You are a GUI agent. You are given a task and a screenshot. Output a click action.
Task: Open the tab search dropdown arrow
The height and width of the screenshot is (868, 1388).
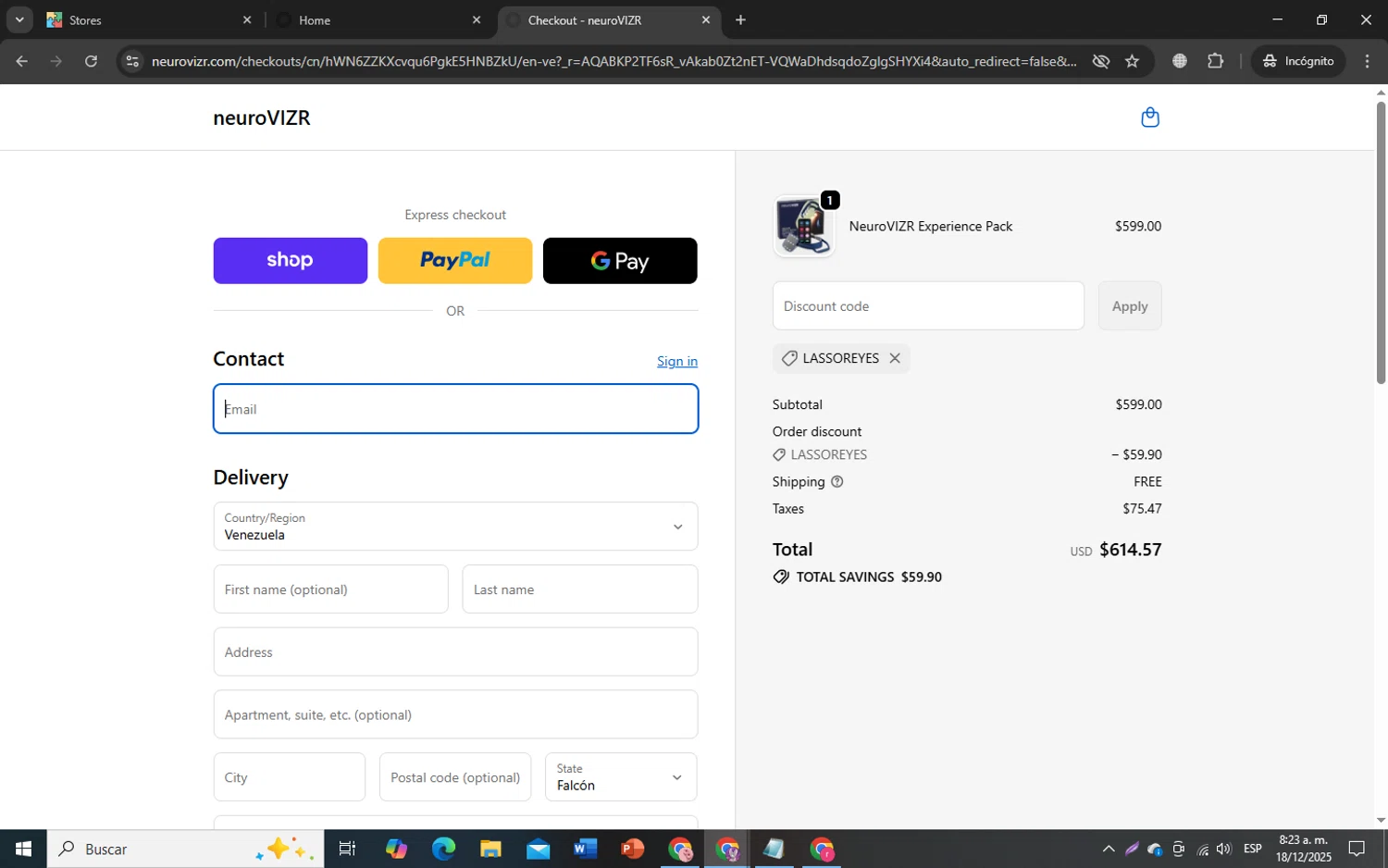click(19, 19)
